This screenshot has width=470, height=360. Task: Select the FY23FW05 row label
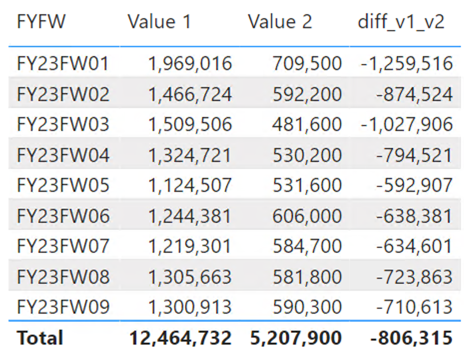63,185
